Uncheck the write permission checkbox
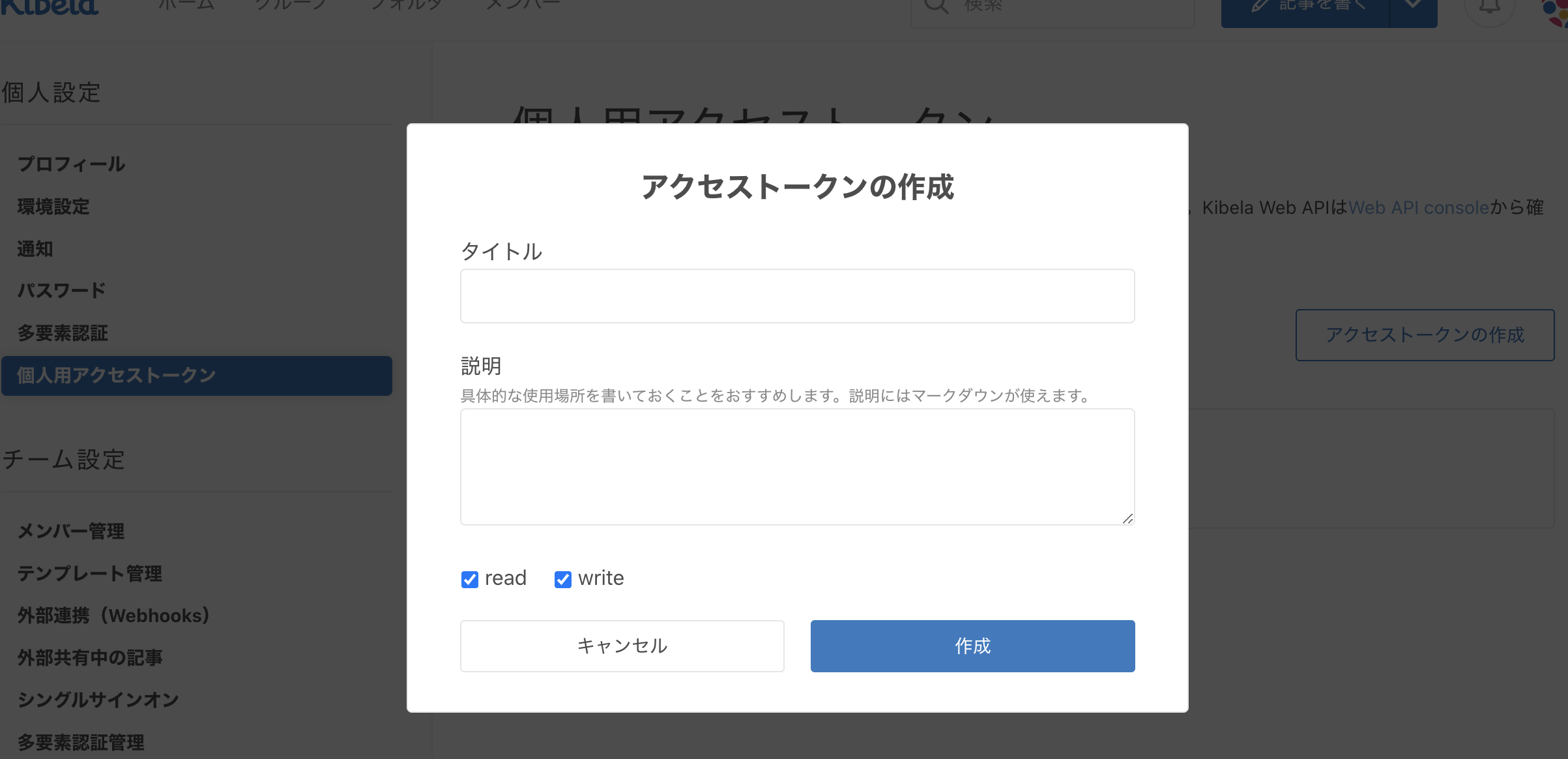Viewport: 1568px width, 759px height. [x=563, y=579]
